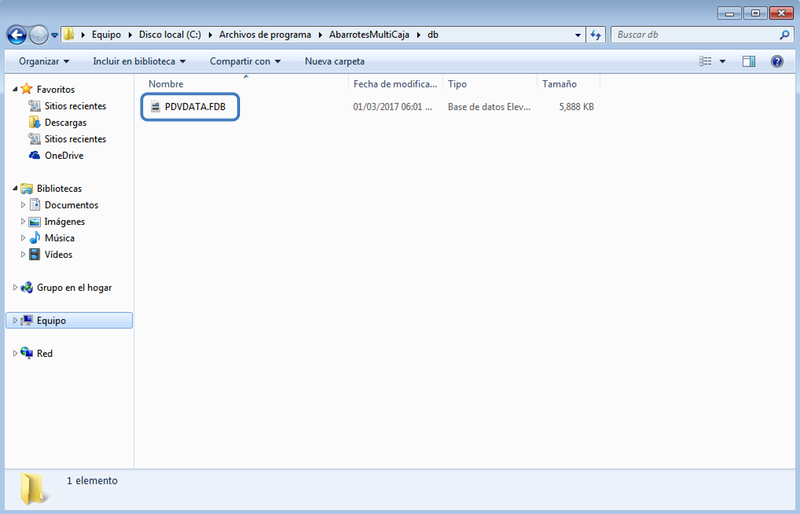Open the Documentos library
The width and height of the screenshot is (800, 514).
tap(71, 205)
